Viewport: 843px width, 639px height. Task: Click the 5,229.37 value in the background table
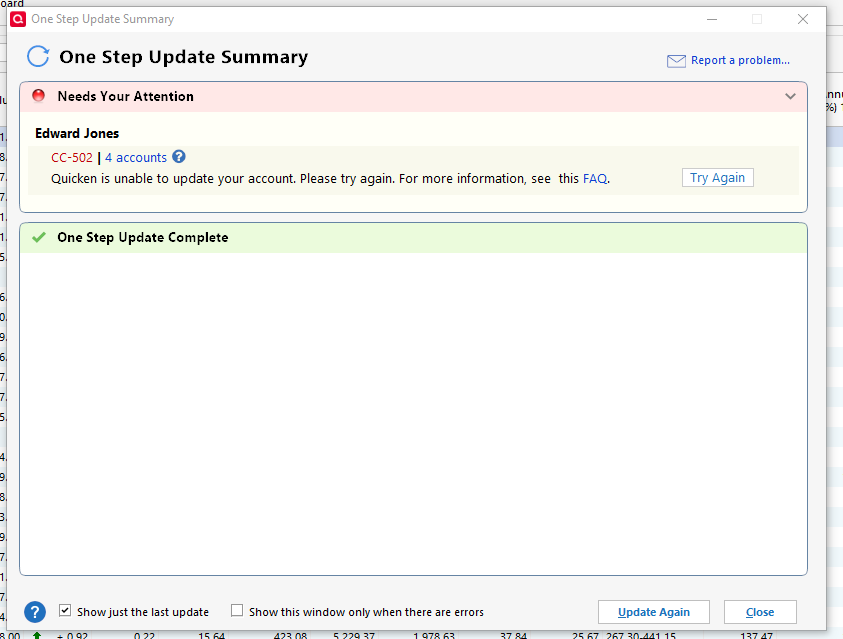(354, 635)
